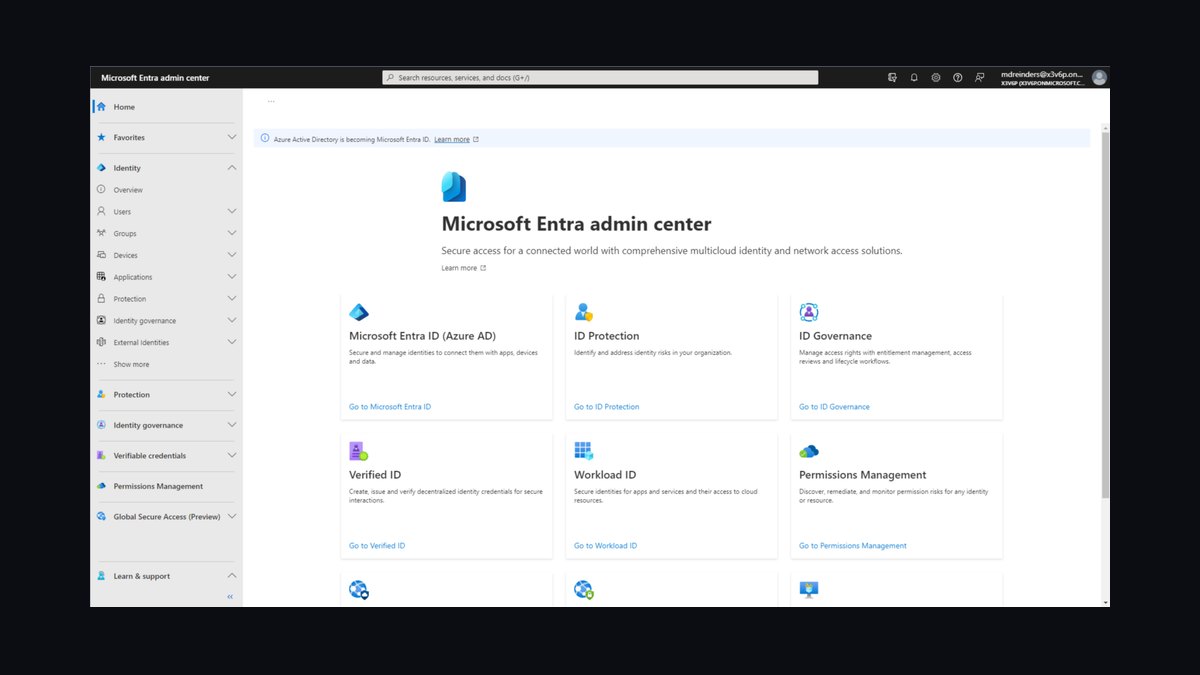
Task: Collapse the sidebar with double chevron
Action: (230, 597)
